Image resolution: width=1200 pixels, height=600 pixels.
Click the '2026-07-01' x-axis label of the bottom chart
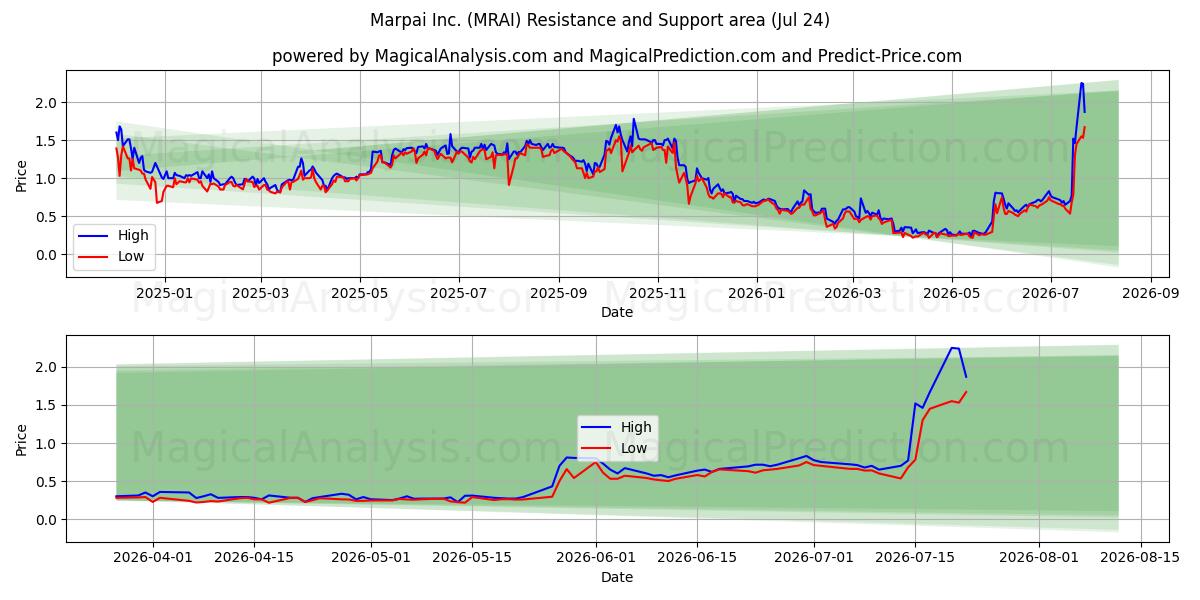coord(814,558)
